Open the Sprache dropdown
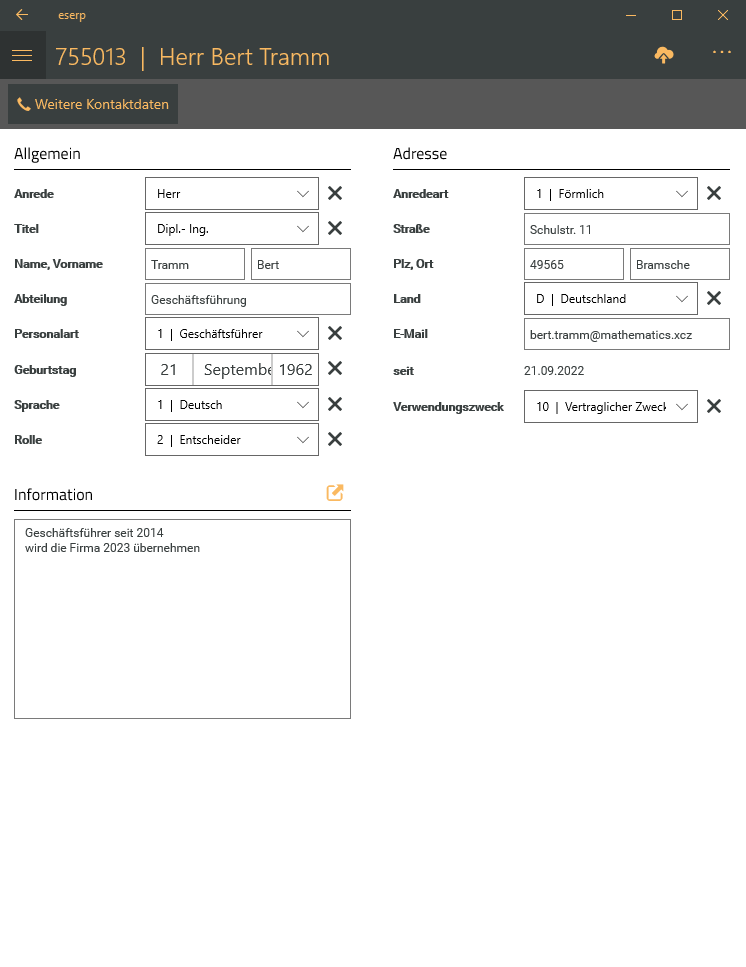 click(x=232, y=405)
